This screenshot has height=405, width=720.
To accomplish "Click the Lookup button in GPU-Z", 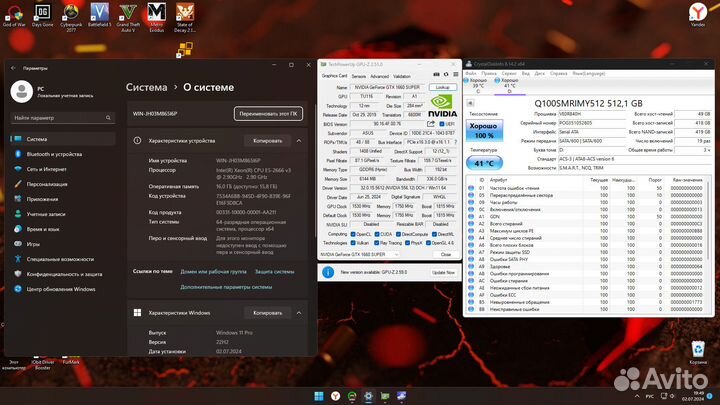I will click(443, 87).
